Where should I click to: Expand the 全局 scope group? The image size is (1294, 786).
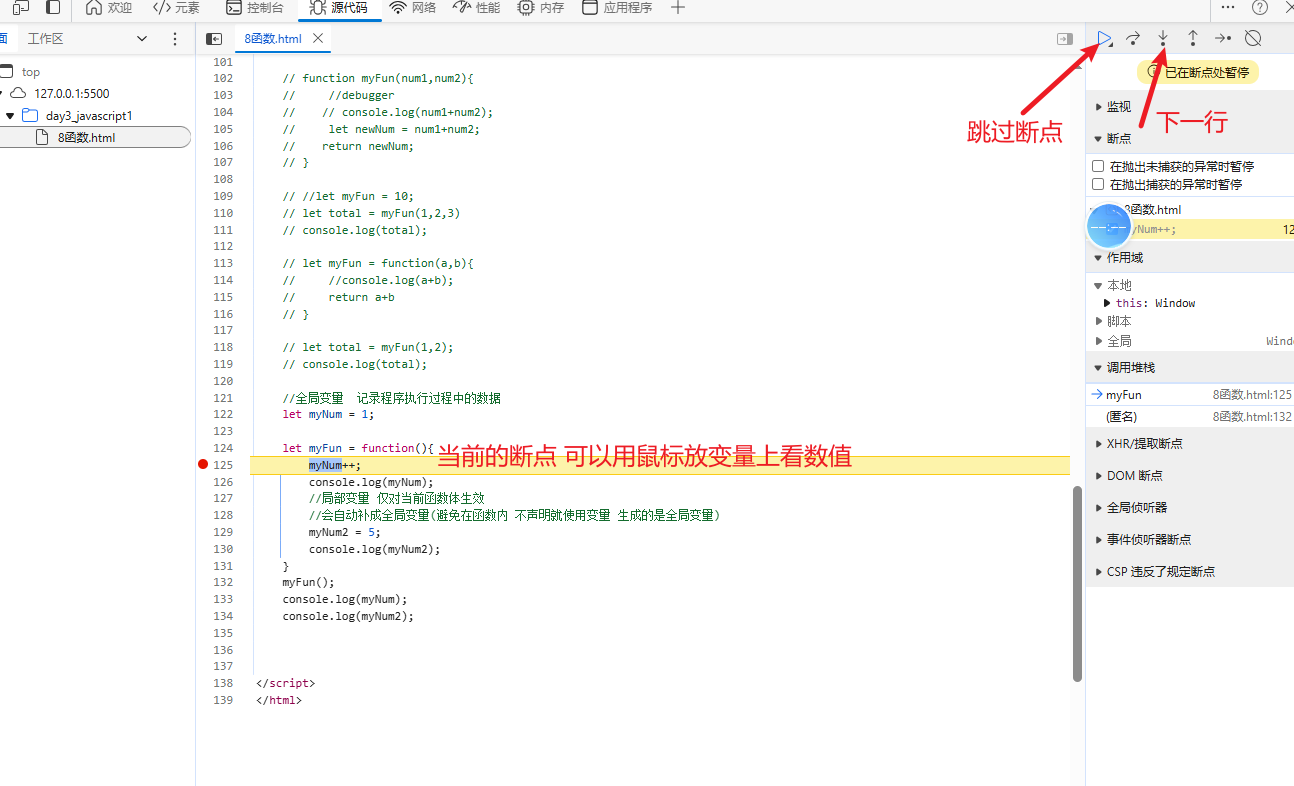click(x=1099, y=342)
